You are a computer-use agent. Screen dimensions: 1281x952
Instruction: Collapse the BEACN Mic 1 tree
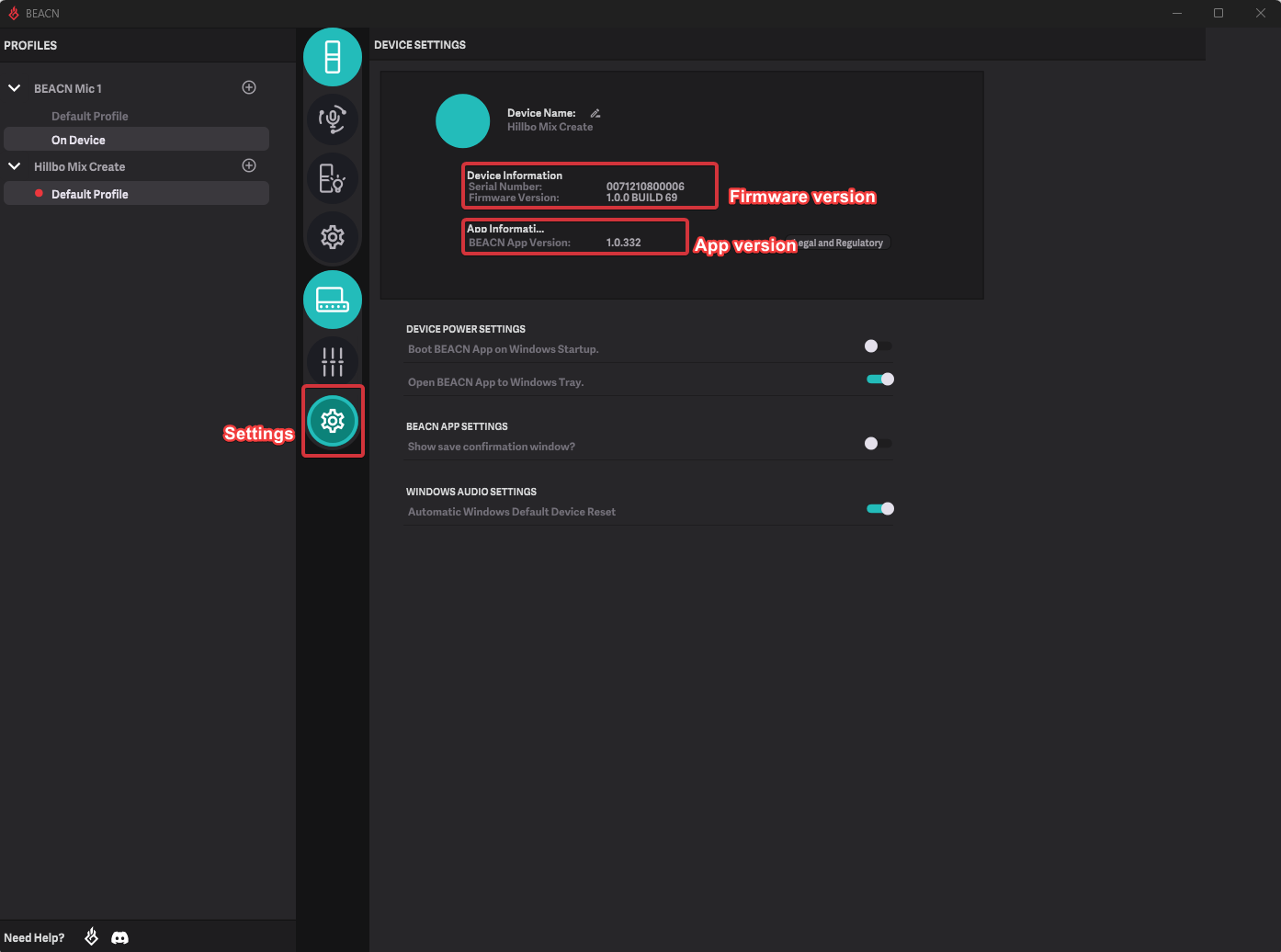click(15, 88)
